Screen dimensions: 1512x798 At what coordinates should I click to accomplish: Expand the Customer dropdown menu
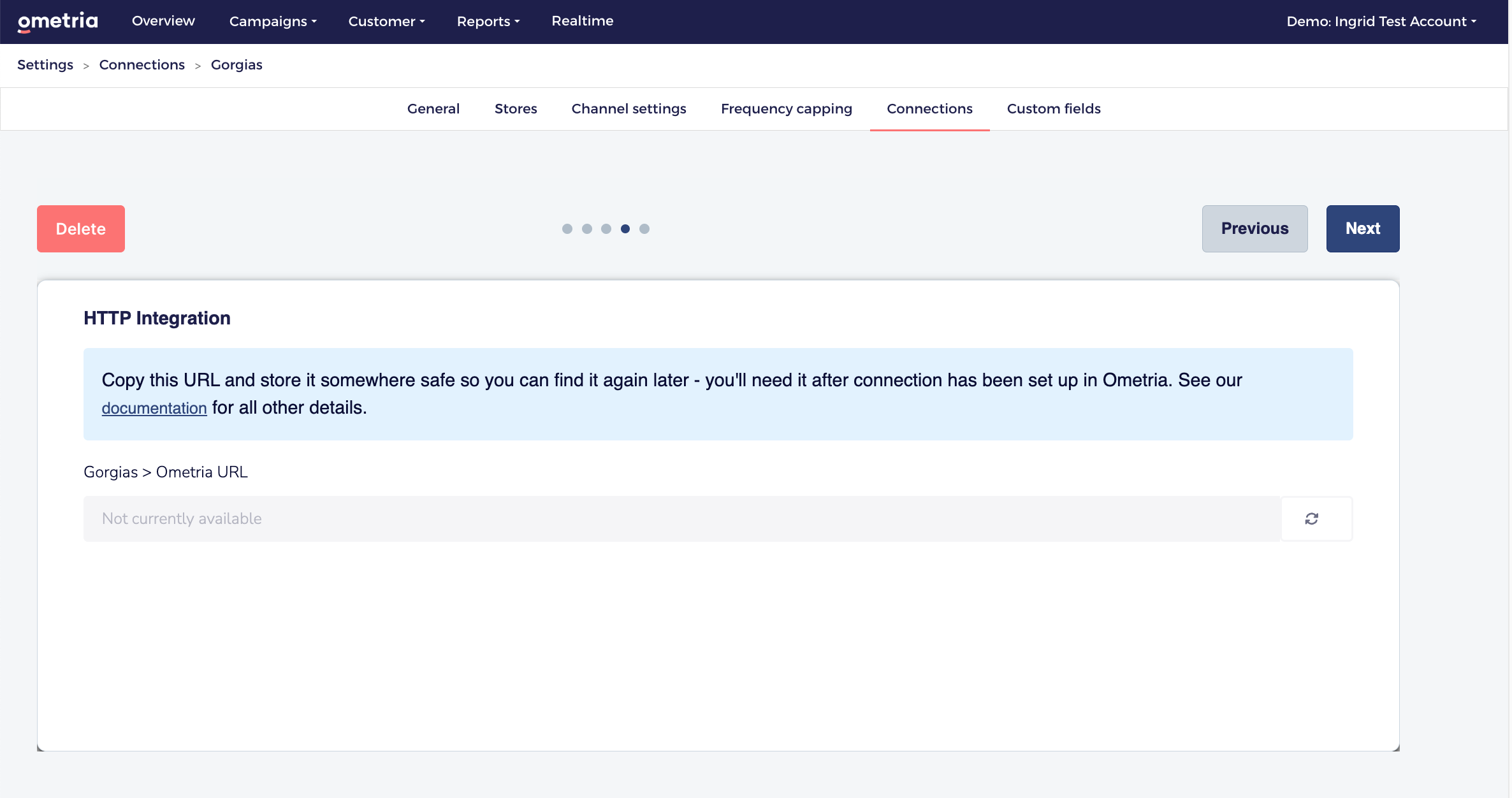click(x=386, y=21)
